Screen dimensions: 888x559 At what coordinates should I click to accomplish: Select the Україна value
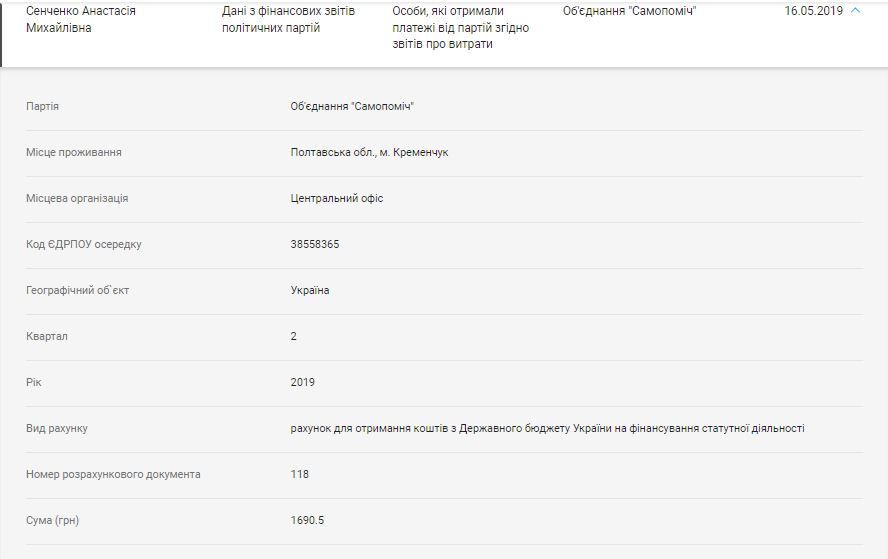click(310, 290)
